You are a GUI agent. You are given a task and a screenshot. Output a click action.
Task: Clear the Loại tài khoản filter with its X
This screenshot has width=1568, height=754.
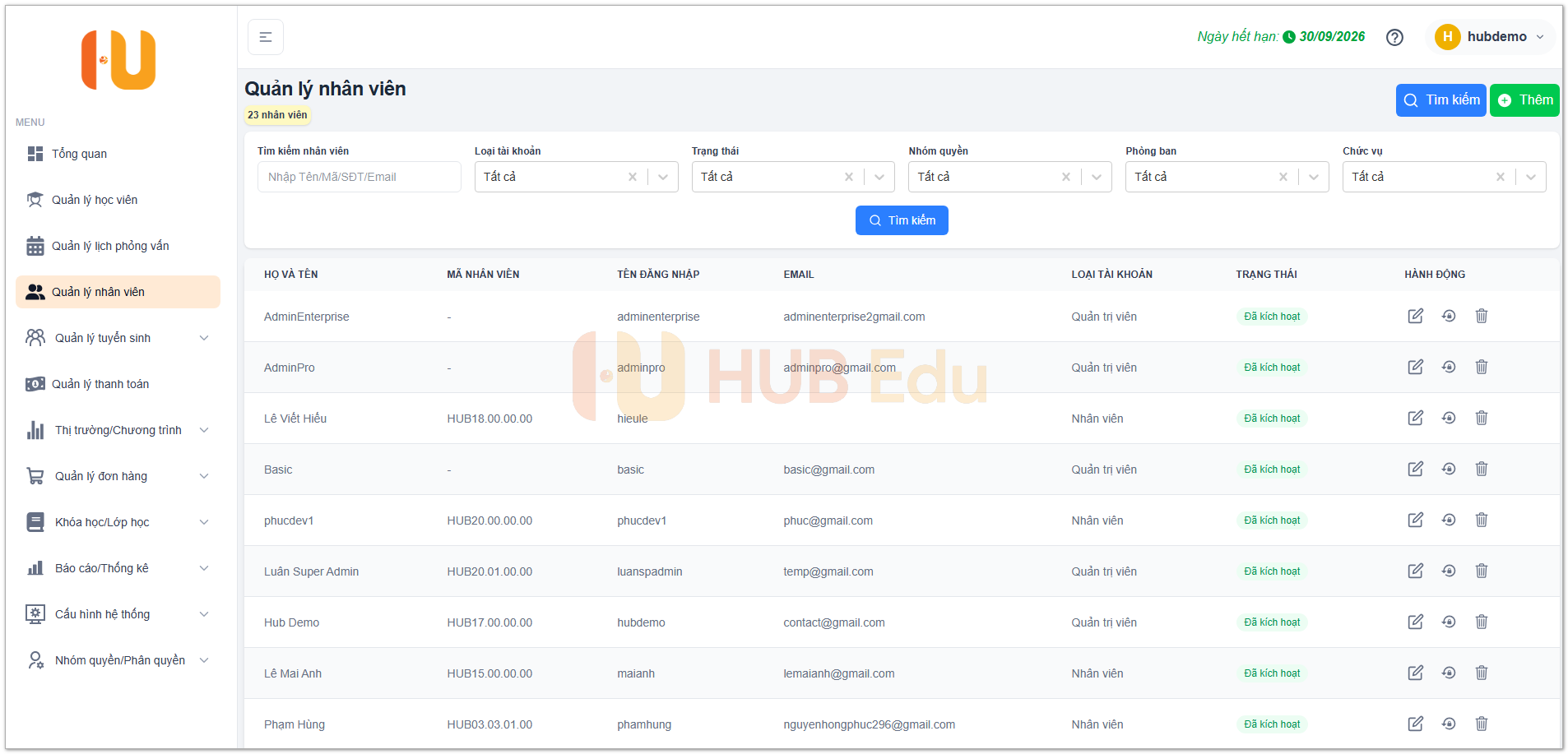pyautogui.click(x=633, y=176)
